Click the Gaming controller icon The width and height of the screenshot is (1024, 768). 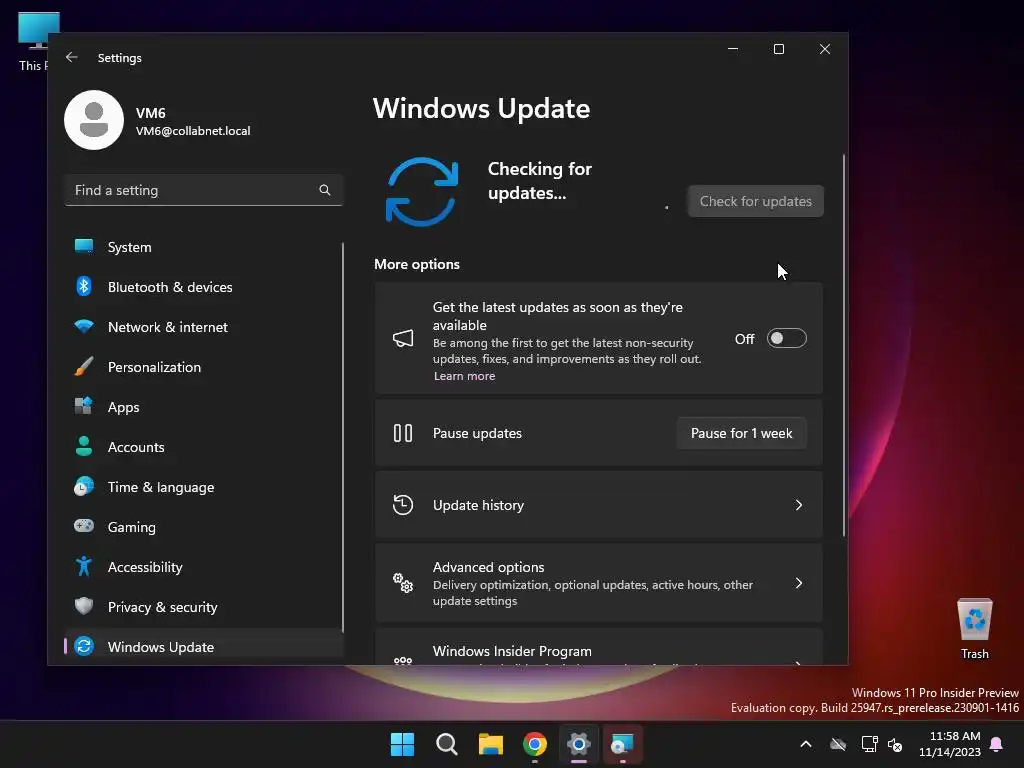pyautogui.click(x=84, y=526)
